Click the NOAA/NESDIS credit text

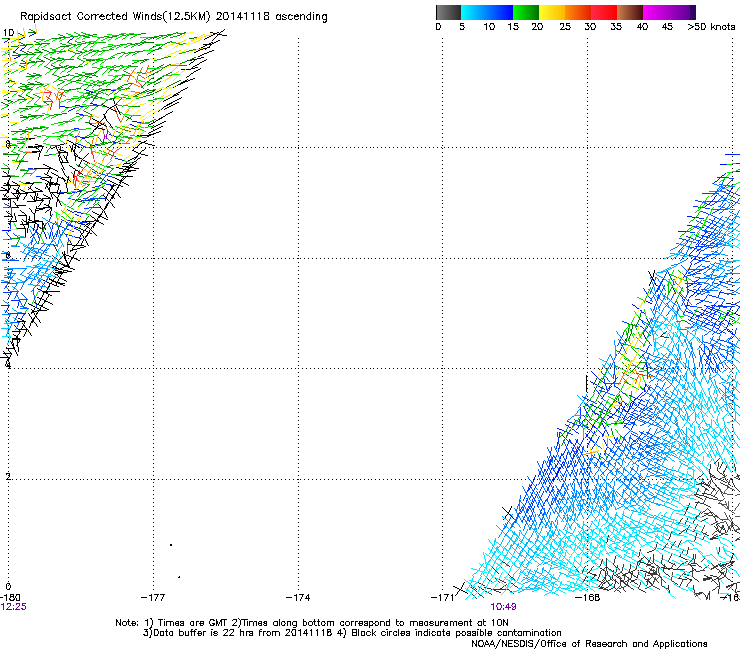click(589, 644)
